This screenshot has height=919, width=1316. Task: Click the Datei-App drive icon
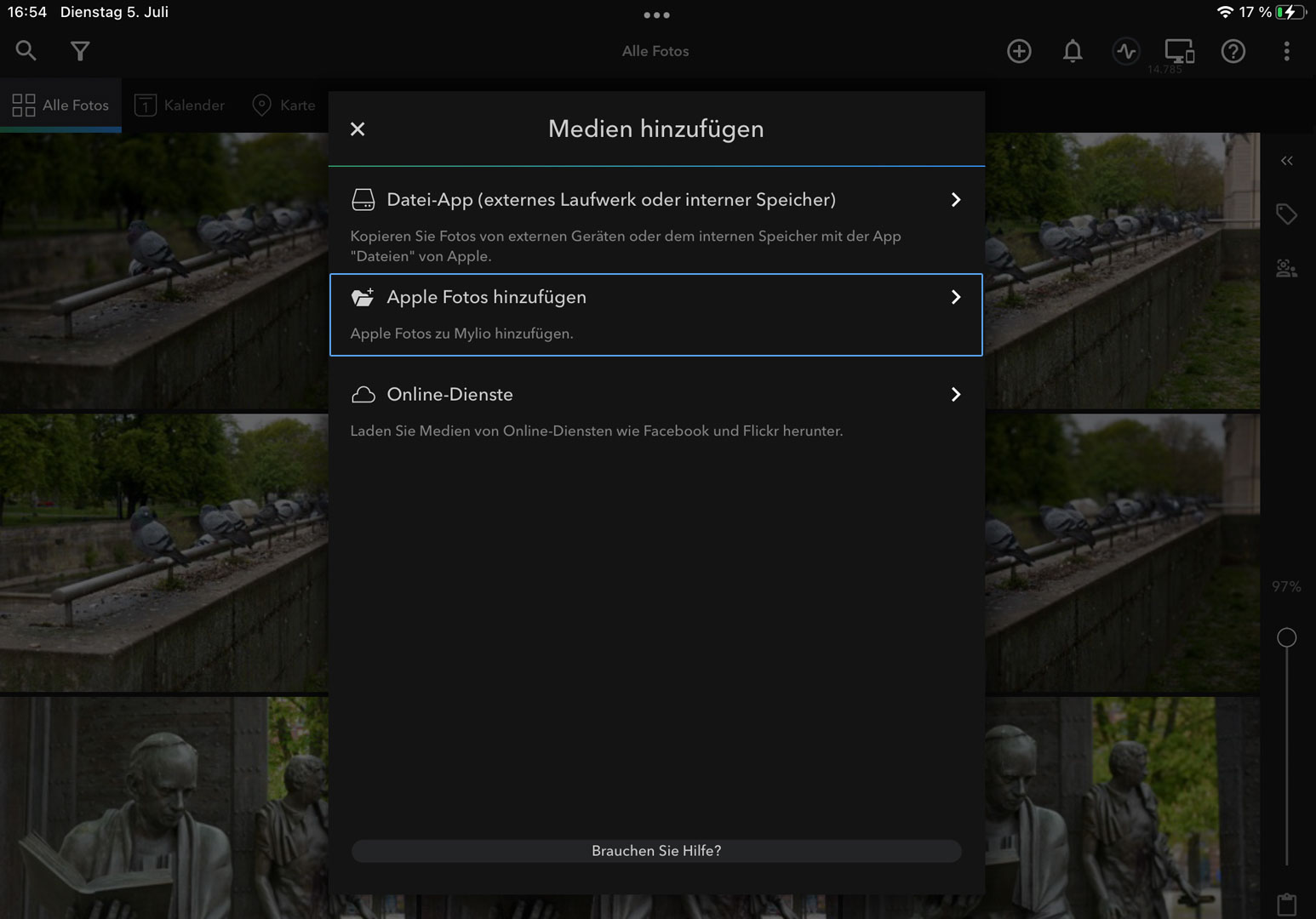click(x=363, y=200)
